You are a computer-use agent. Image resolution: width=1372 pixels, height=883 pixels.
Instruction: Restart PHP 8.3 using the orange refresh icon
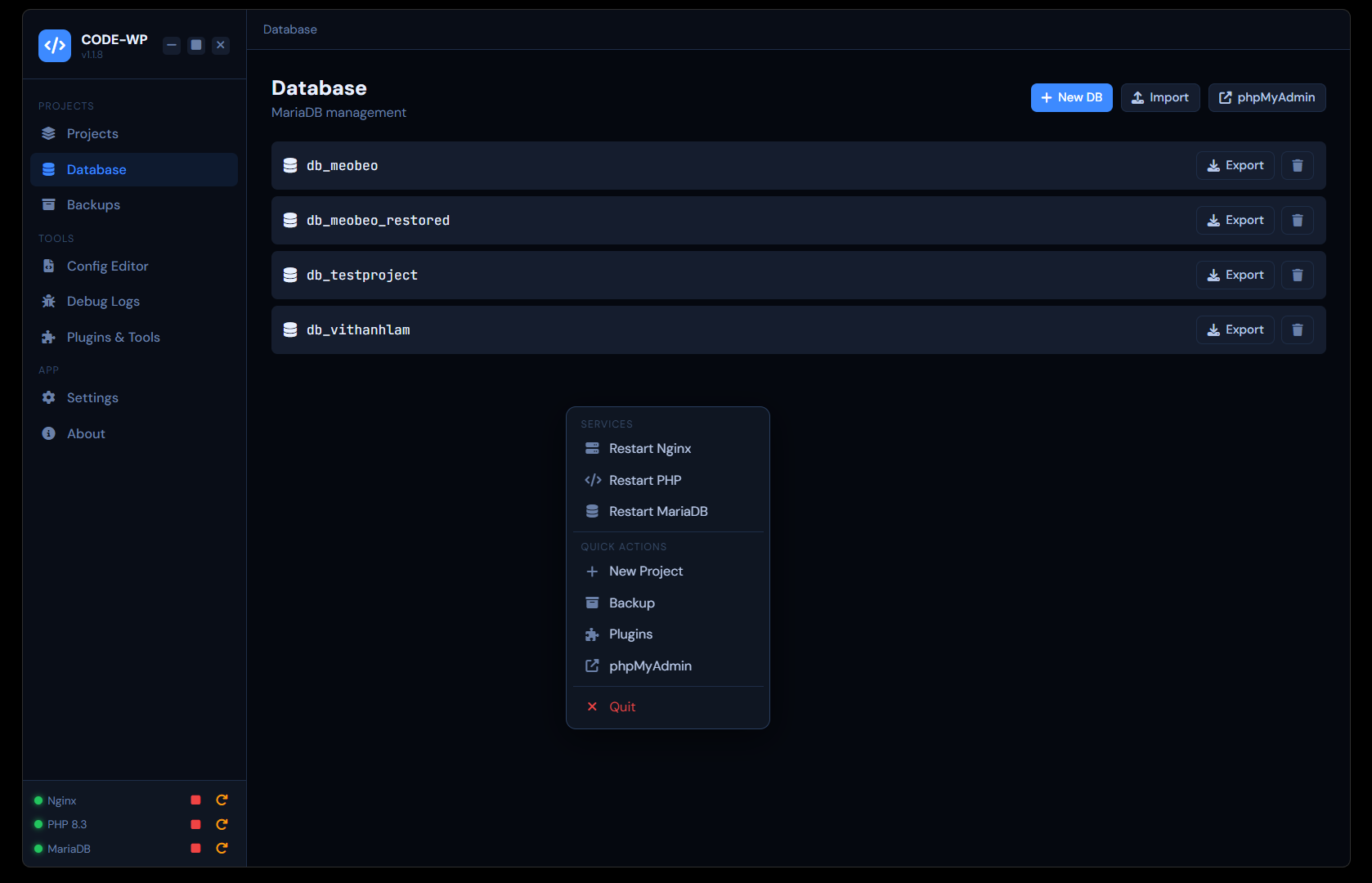point(222,824)
